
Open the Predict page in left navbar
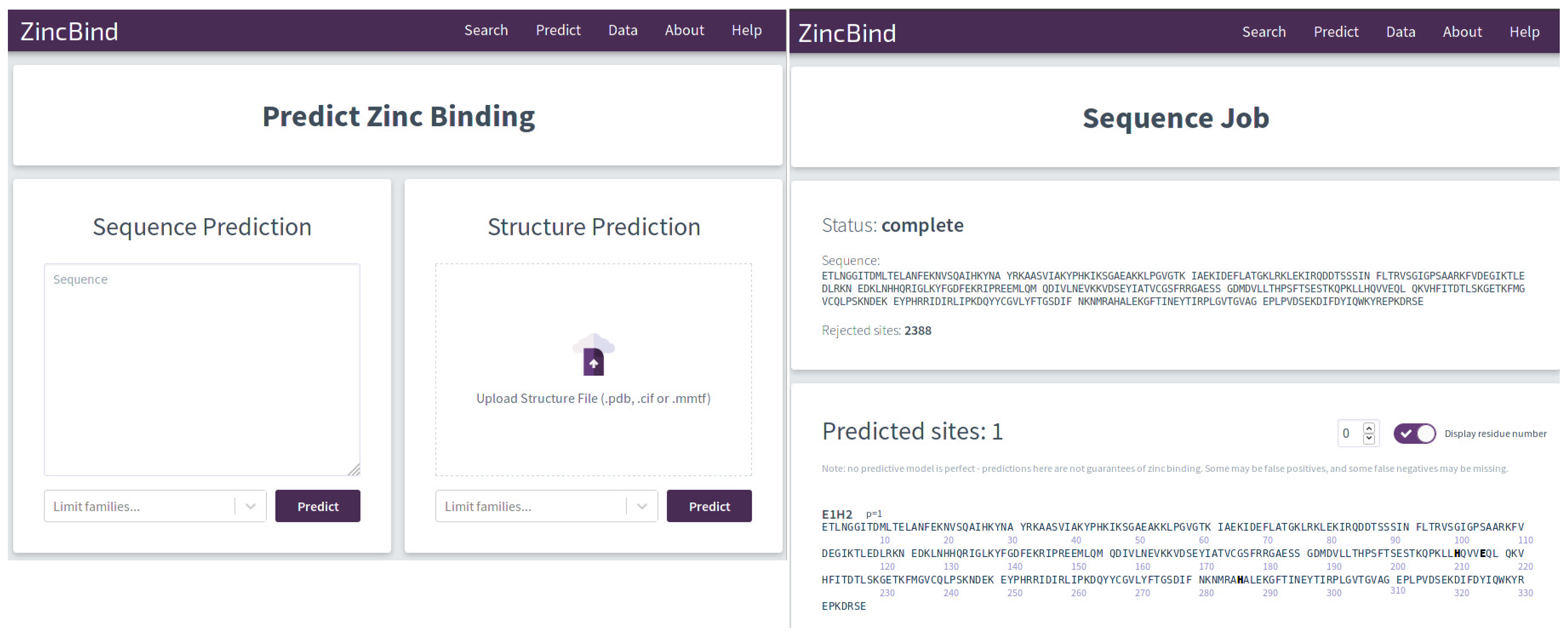pos(558,30)
